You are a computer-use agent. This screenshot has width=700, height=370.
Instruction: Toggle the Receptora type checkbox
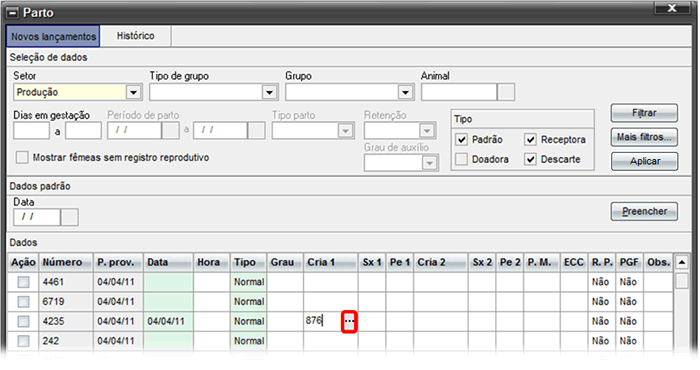pos(530,140)
